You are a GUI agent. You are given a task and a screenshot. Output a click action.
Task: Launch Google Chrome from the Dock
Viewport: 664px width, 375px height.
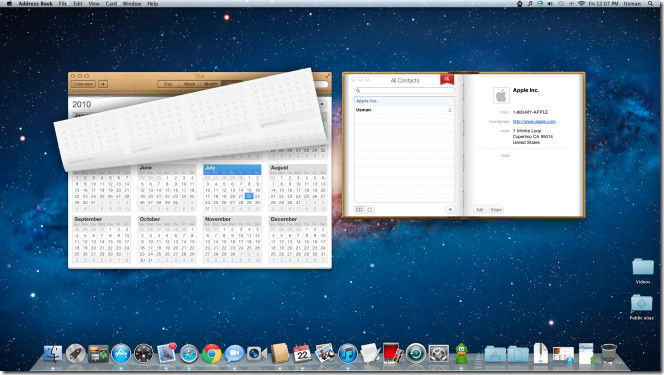(x=211, y=353)
